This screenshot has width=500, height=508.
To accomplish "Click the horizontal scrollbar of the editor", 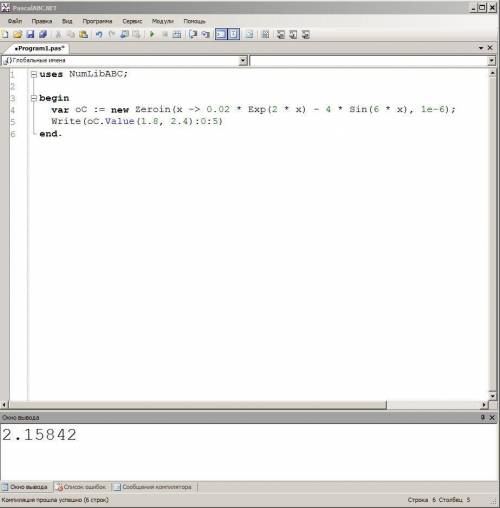I will click(197, 405).
